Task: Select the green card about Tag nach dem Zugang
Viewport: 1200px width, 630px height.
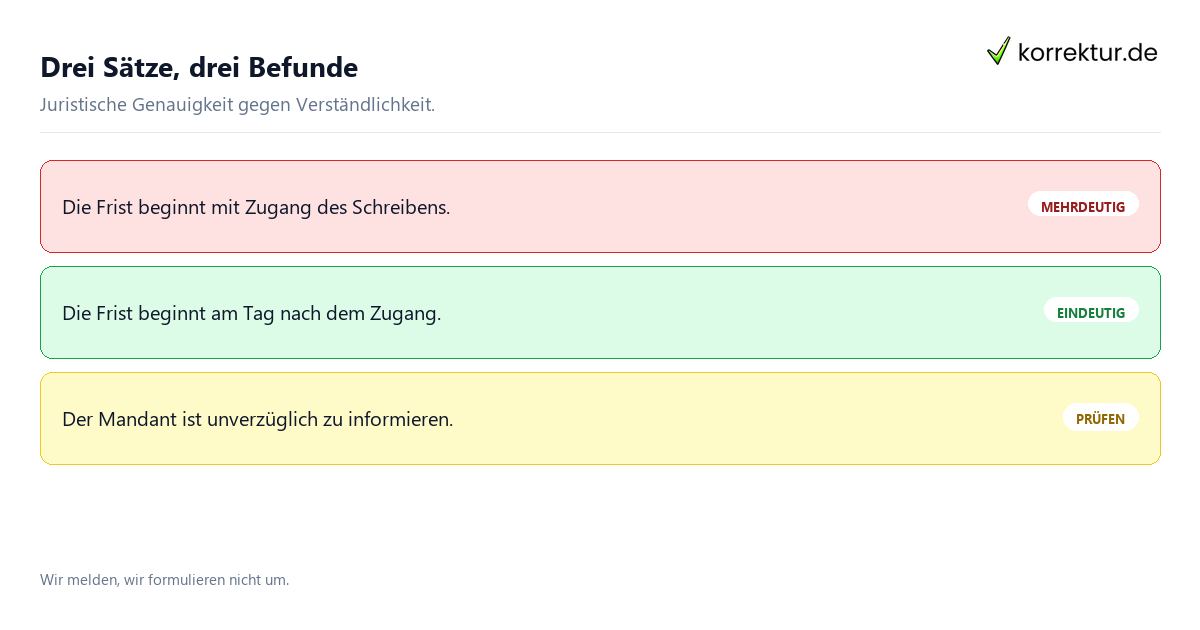Action: pos(600,313)
